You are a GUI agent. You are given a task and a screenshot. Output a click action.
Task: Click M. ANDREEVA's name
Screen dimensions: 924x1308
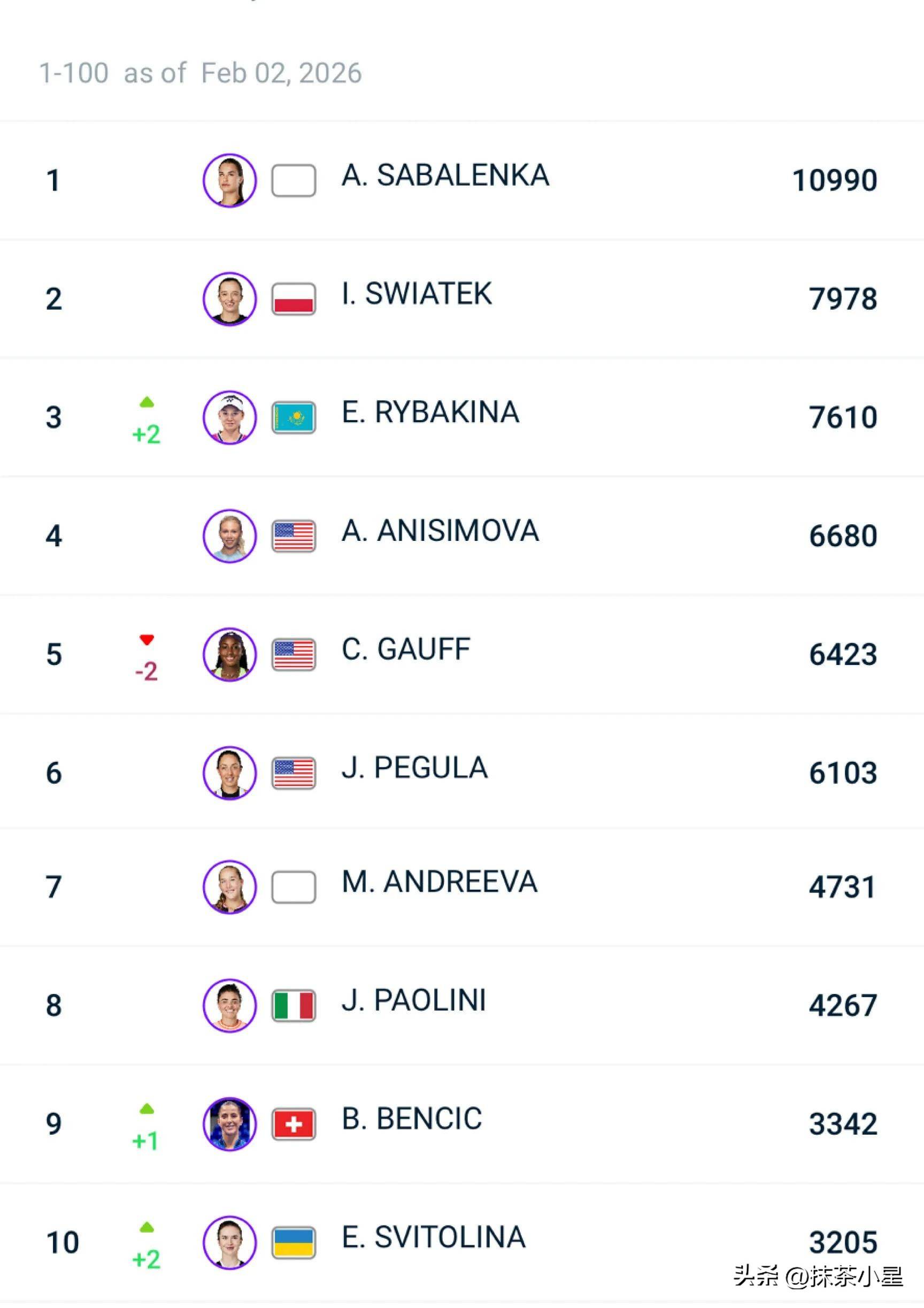[x=440, y=882]
